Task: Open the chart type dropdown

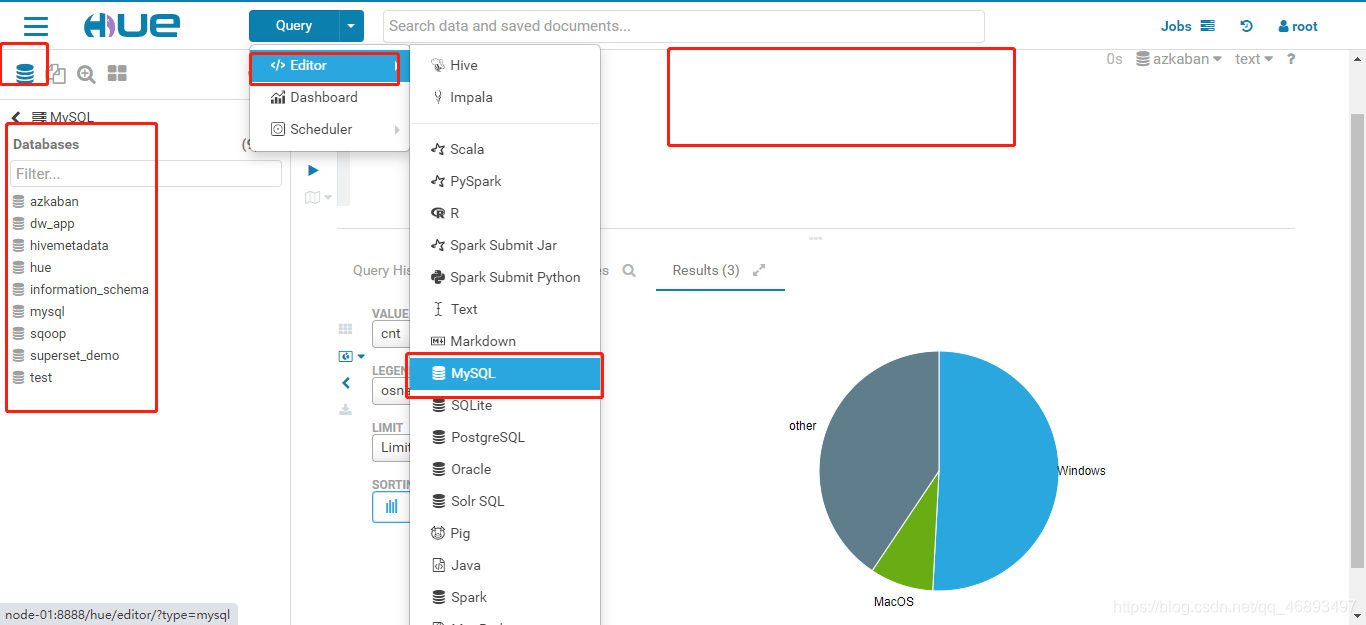Action: 353,356
